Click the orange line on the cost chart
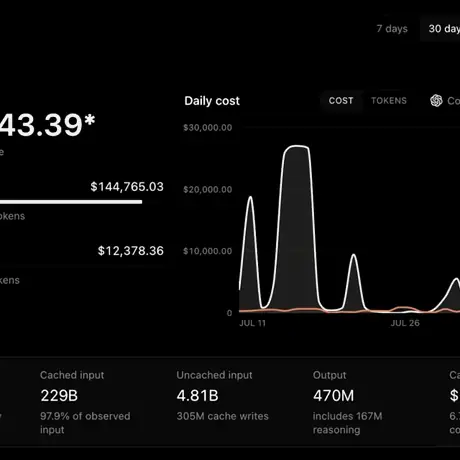The width and height of the screenshot is (460, 460). pyautogui.click(x=403, y=308)
